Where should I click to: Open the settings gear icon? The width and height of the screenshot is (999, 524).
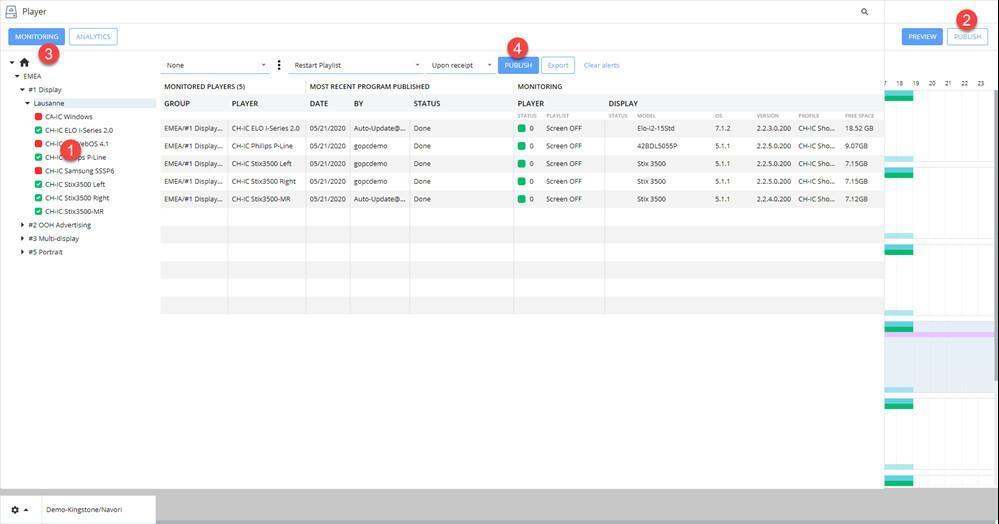15,510
